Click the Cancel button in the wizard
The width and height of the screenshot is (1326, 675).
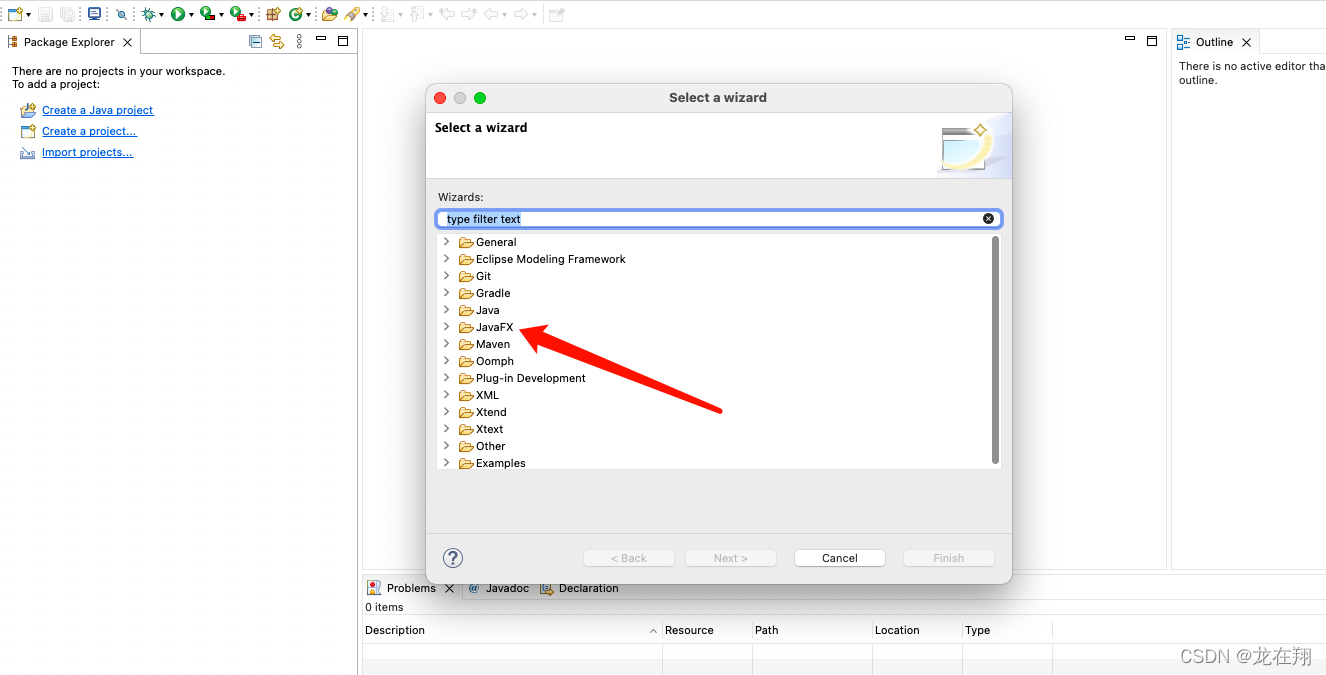[x=839, y=557]
